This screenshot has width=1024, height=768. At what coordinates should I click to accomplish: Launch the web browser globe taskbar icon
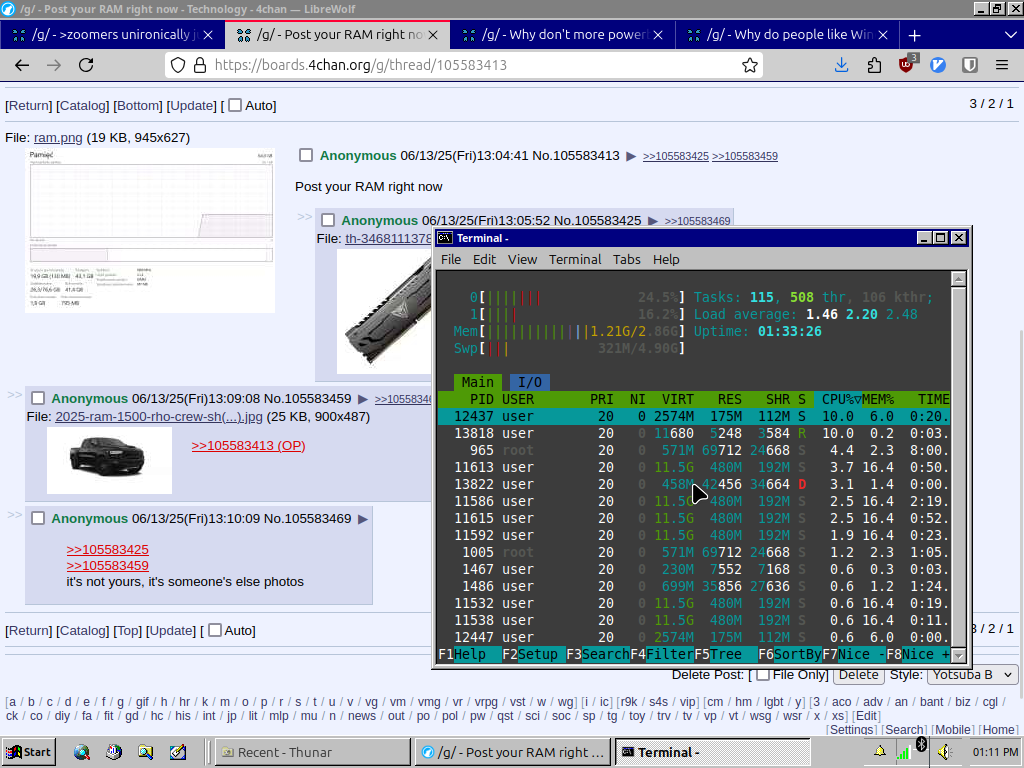coord(82,752)
